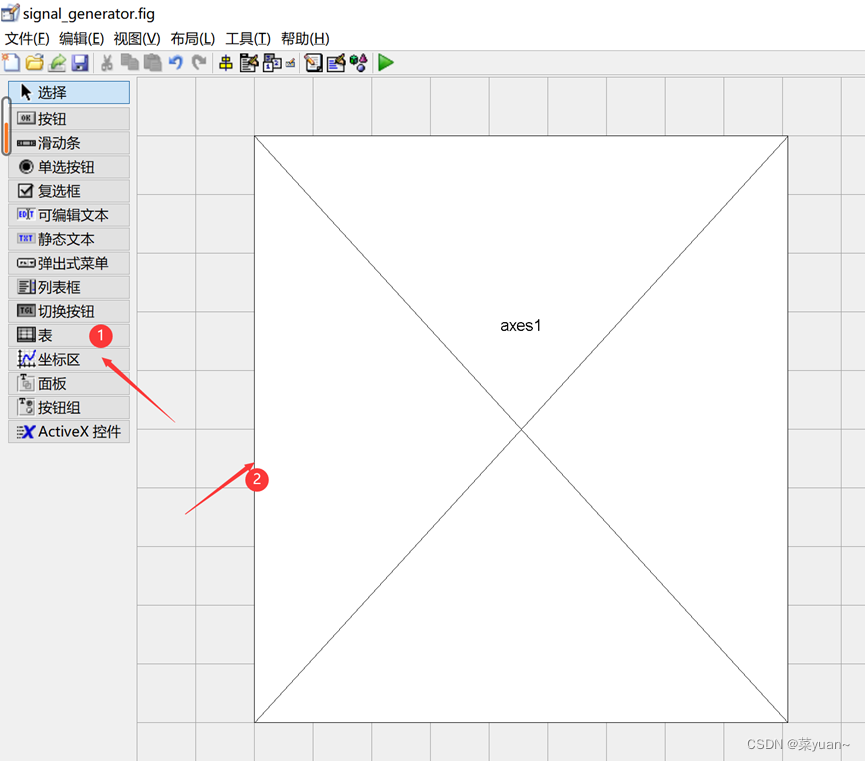Run the GUI with the green arrow
The image size is (865, 761).
385,62
